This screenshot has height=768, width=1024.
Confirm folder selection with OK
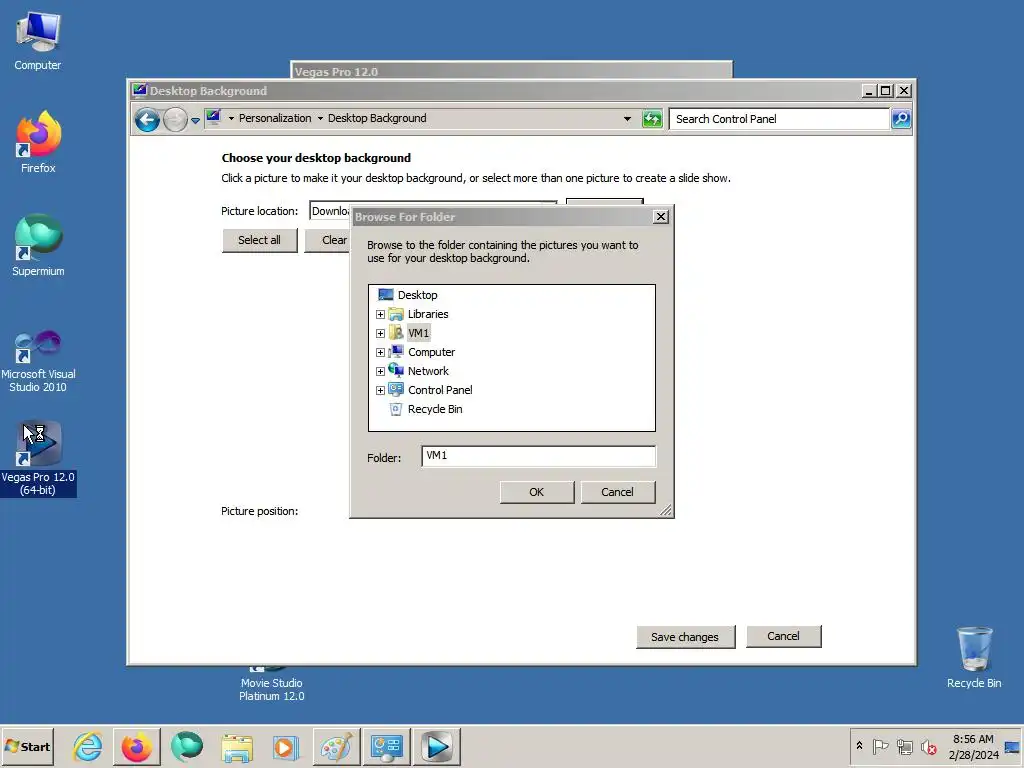click(x=537, y=492)
